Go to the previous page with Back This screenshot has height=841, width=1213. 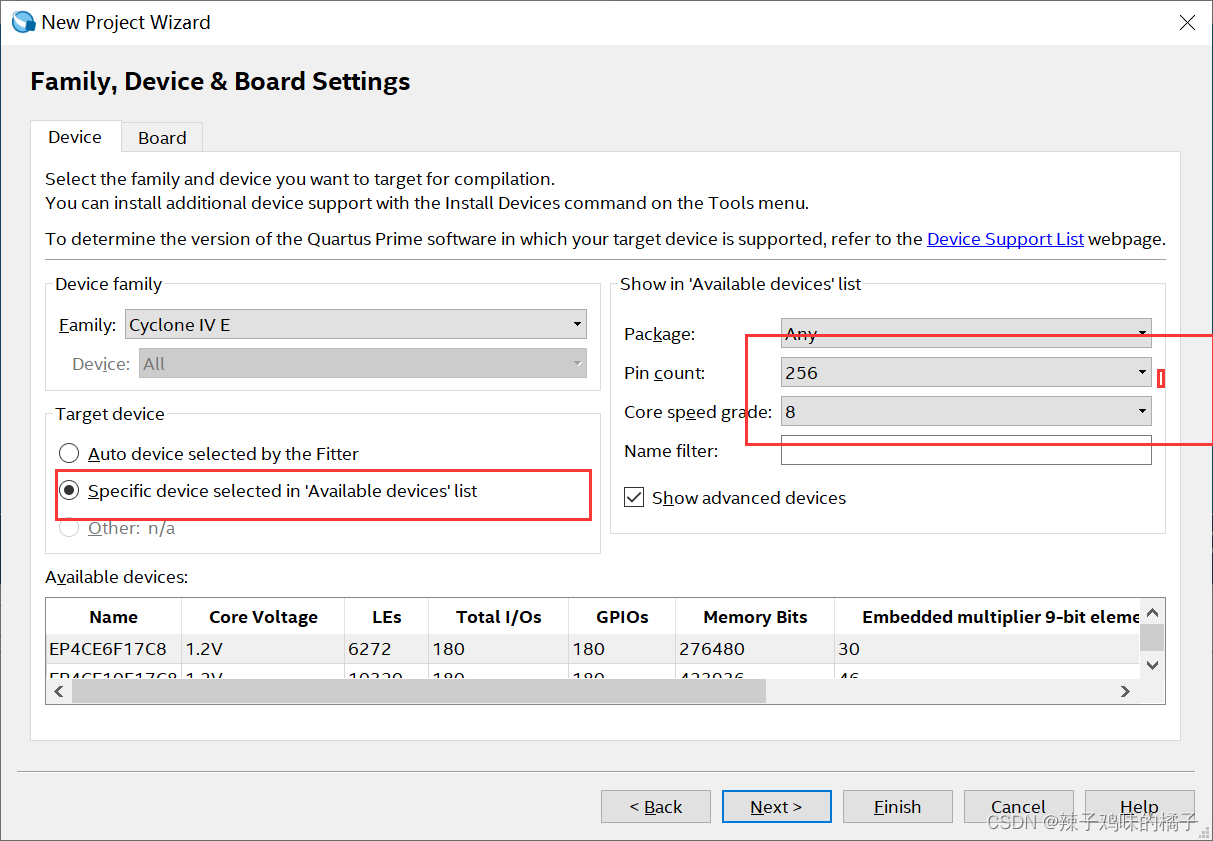tap(656, 807)
